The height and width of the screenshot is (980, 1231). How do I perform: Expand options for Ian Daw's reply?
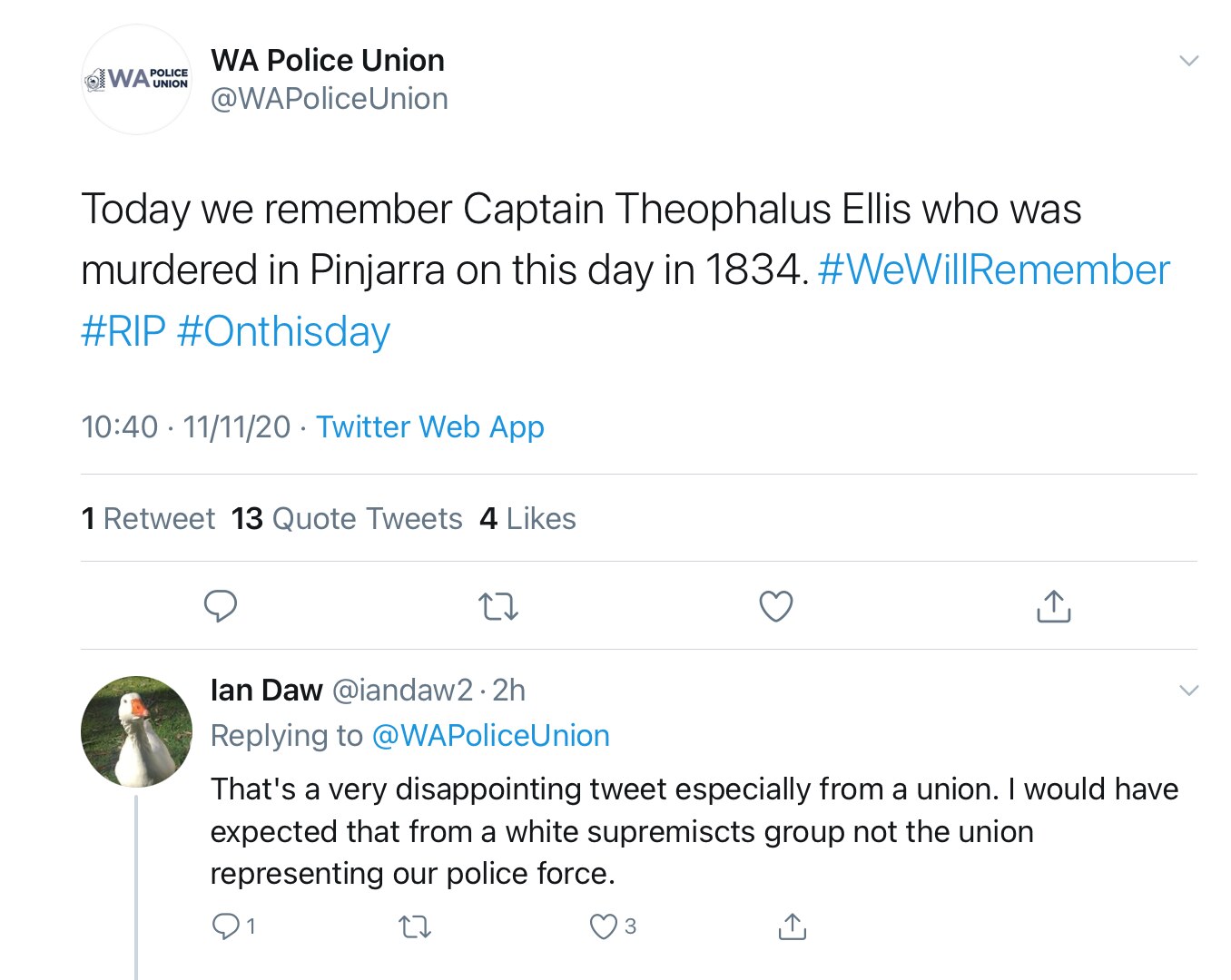(1189, 691)
